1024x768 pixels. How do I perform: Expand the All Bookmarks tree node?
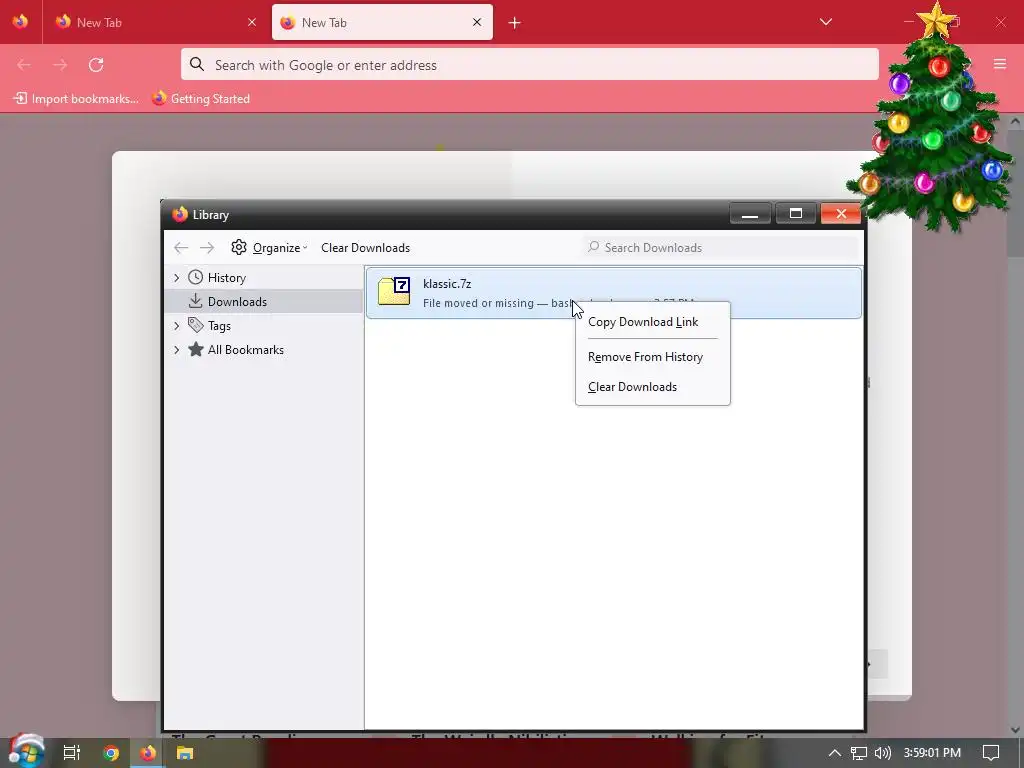176,349
